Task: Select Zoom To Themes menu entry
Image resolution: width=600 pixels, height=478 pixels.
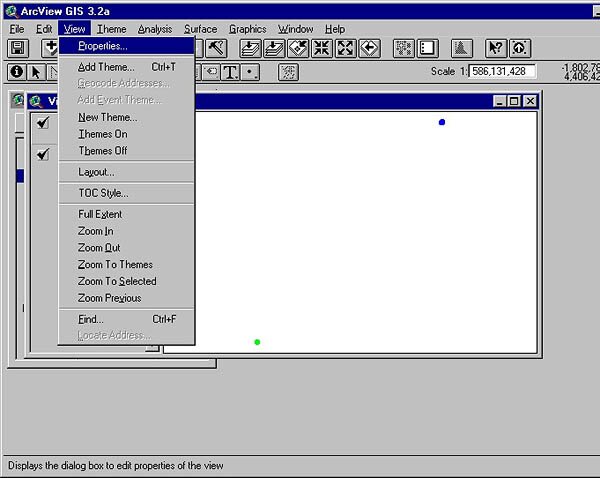Action: 127,264
